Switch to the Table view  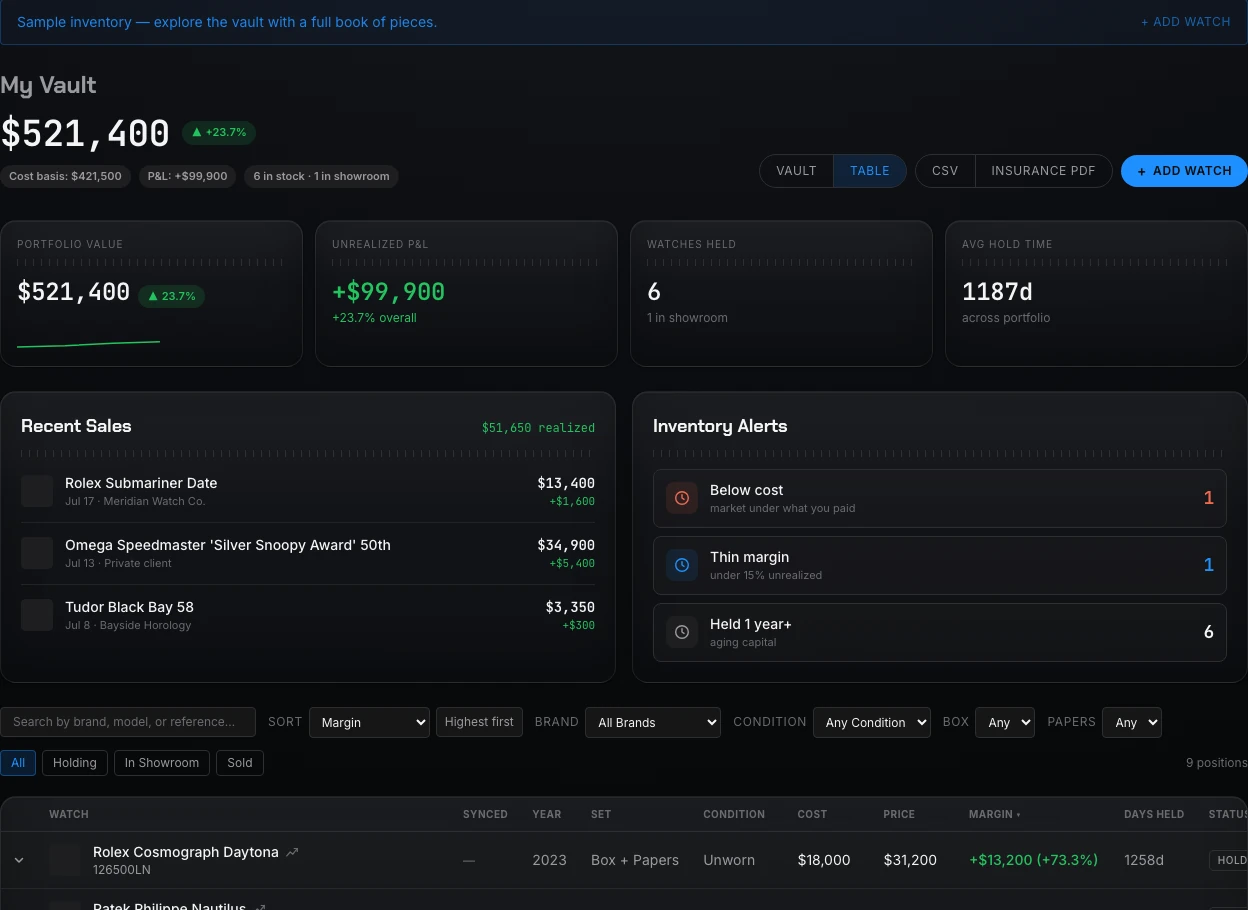(x=870, y=171)
